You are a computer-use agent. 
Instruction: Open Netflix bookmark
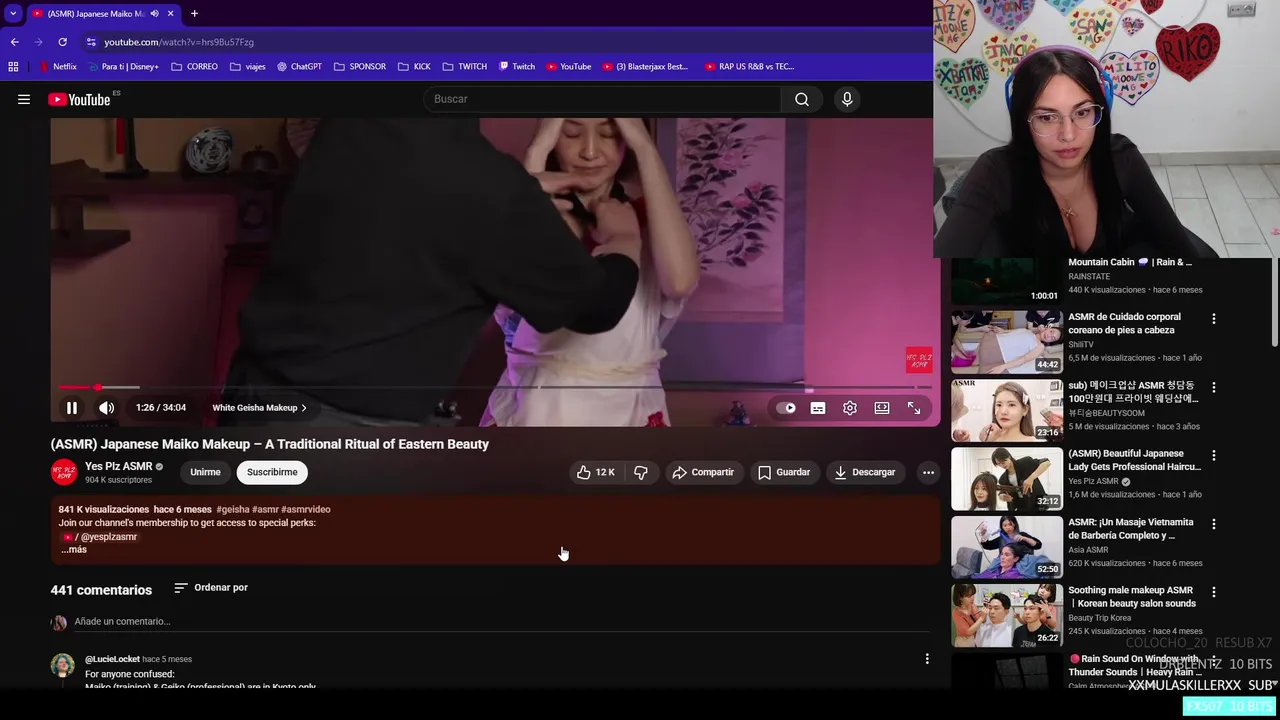click(58, 67)
